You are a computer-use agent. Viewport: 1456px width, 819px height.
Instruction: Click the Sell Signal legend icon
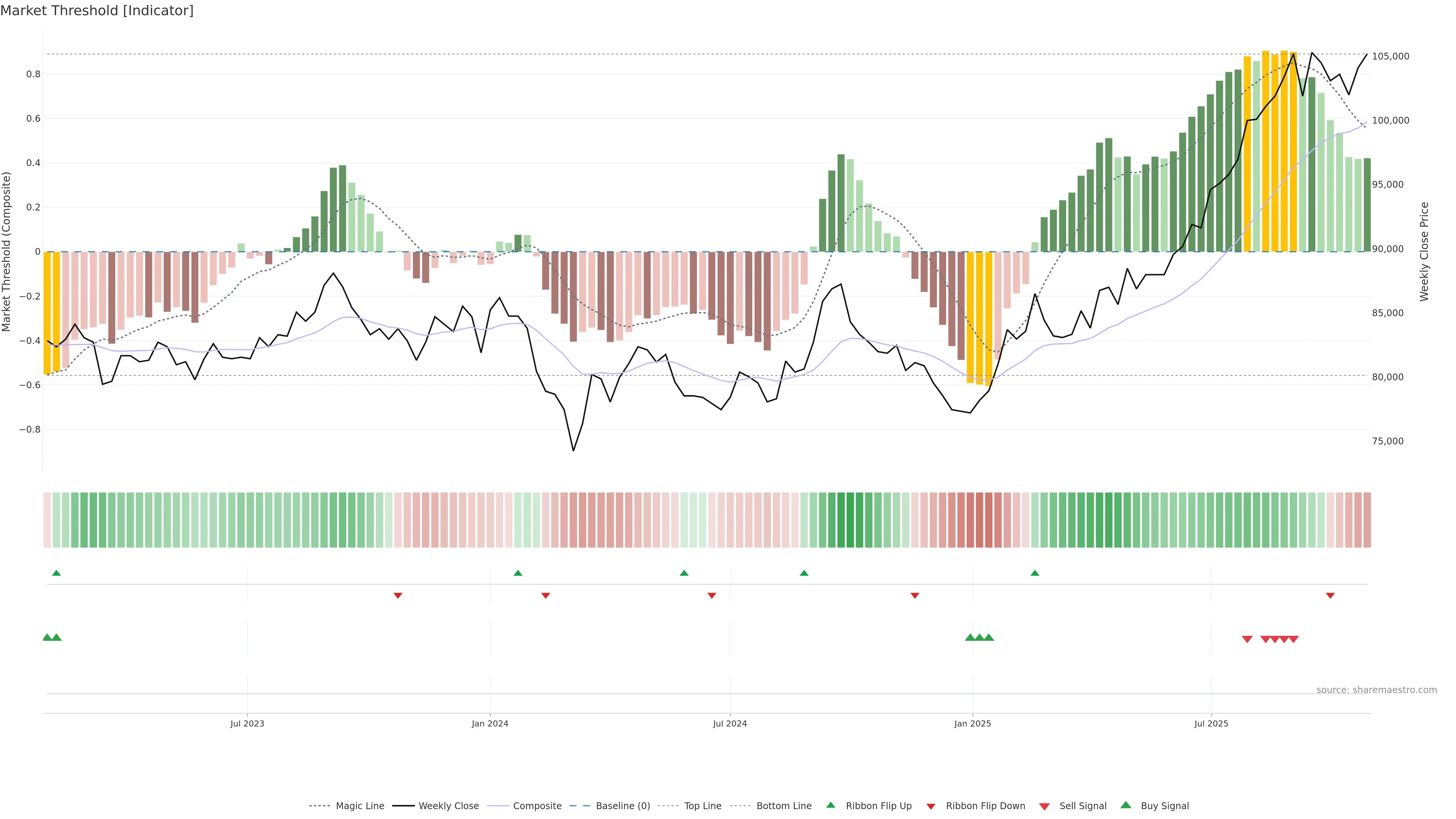click(x=1045, y=806)
